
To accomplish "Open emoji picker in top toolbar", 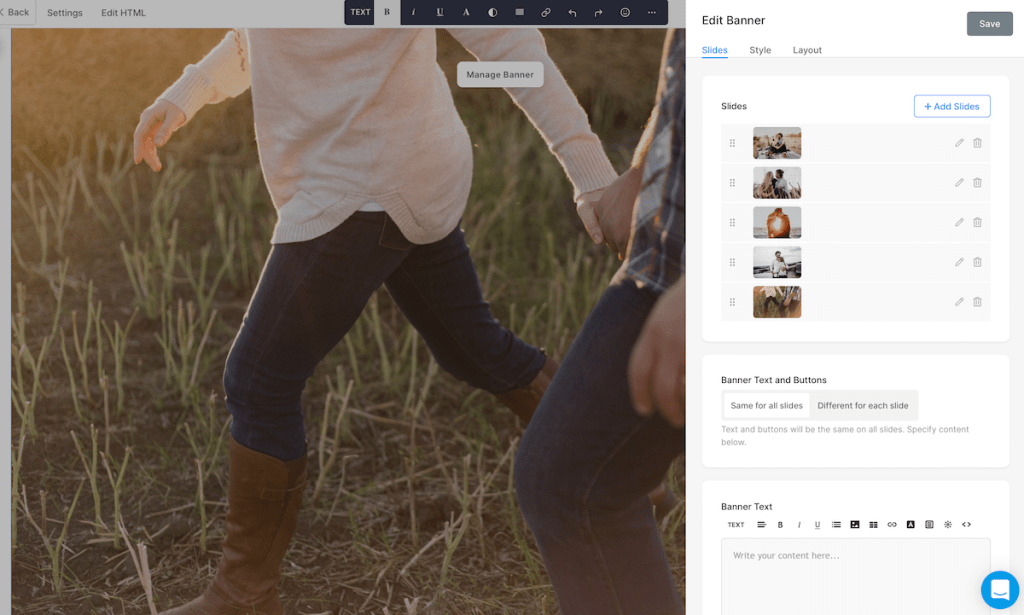I will click(625, 12).
